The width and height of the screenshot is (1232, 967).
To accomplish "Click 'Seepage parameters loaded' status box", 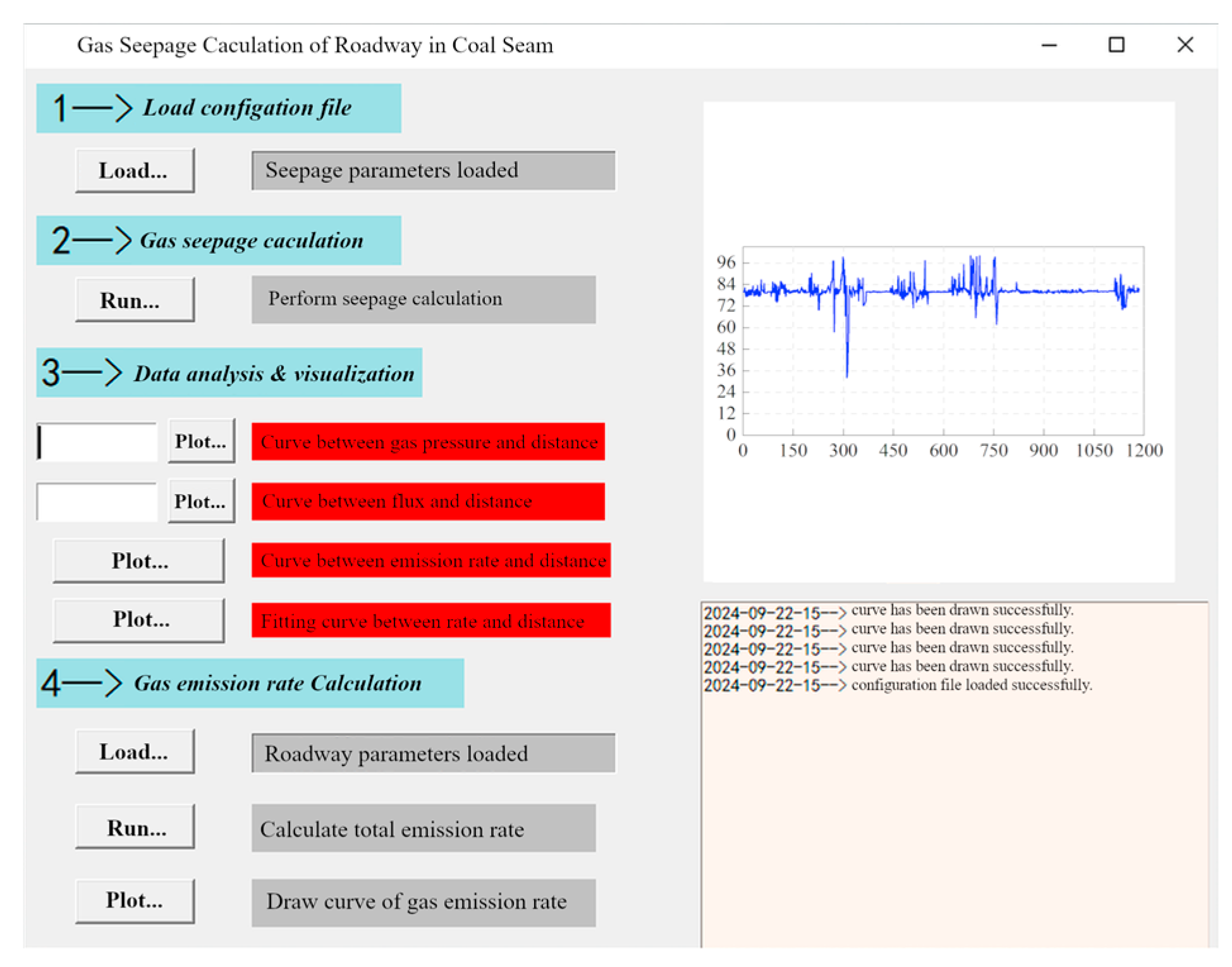I will [433, 170].
